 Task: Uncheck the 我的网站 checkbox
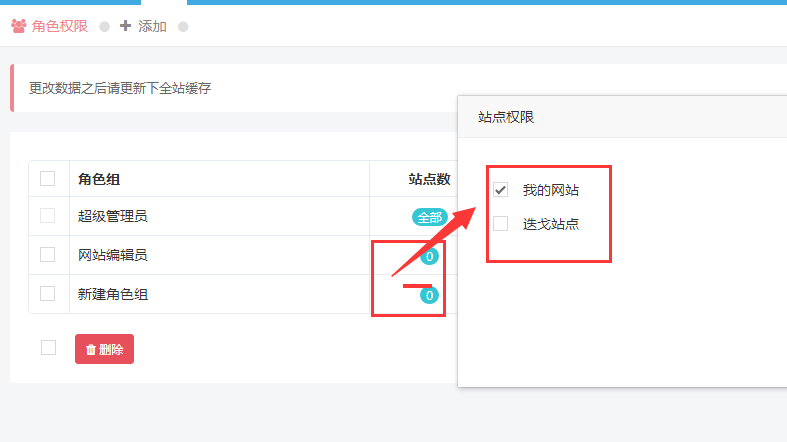(x=500, y=190)
